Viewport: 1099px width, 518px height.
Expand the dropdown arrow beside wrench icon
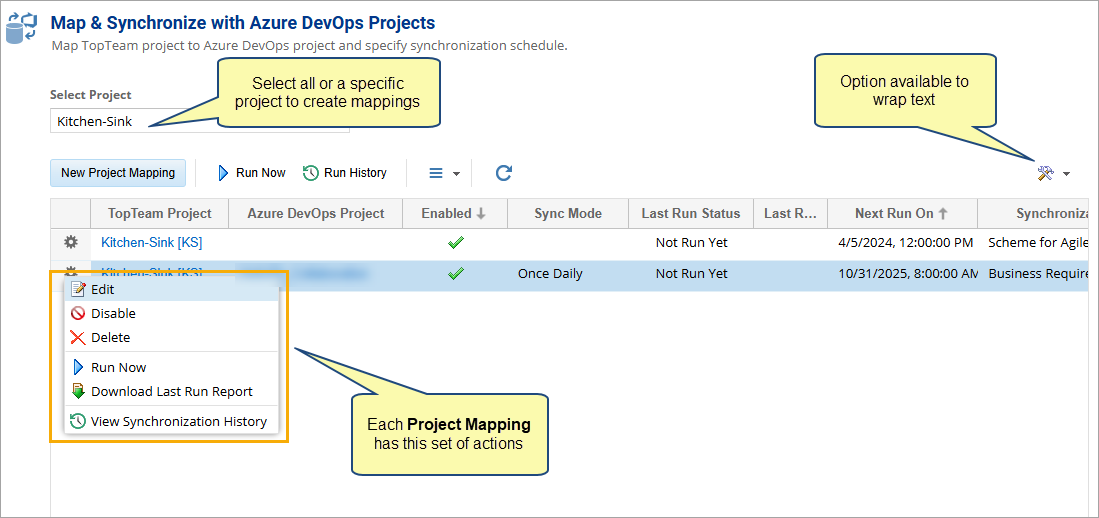(1066, 174)
